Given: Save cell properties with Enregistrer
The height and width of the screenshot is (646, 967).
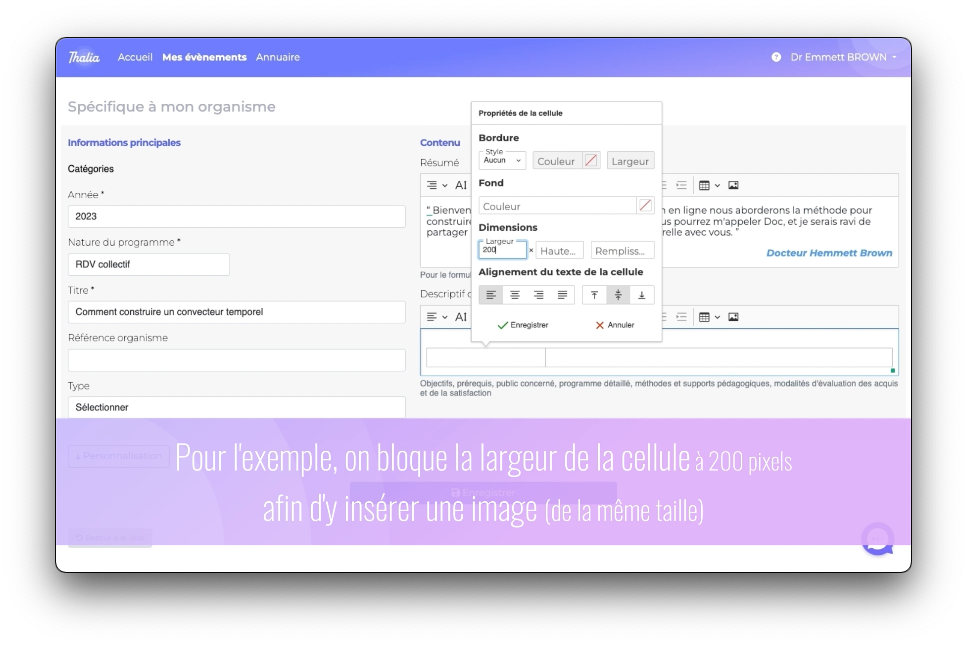Looking at the screenshot, I should [522, 325].
